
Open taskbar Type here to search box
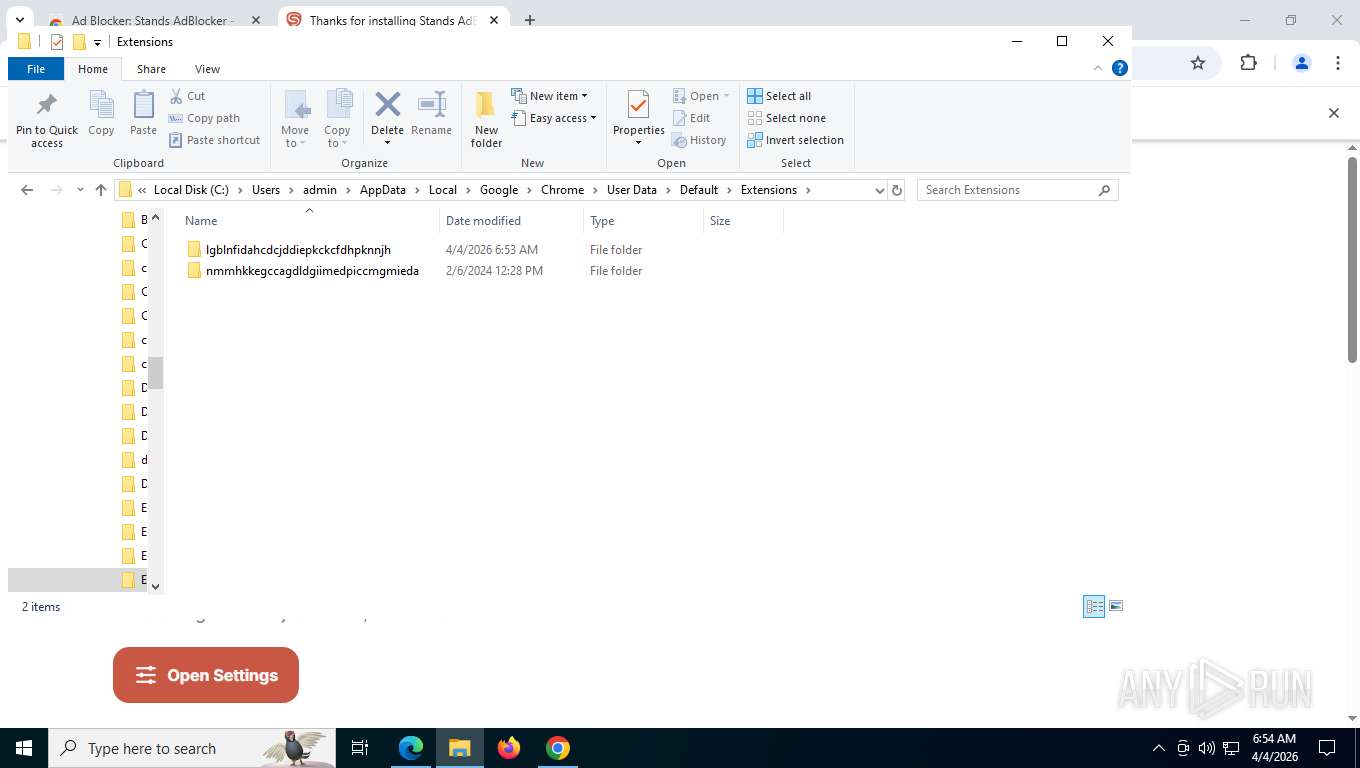click(192, 748)
